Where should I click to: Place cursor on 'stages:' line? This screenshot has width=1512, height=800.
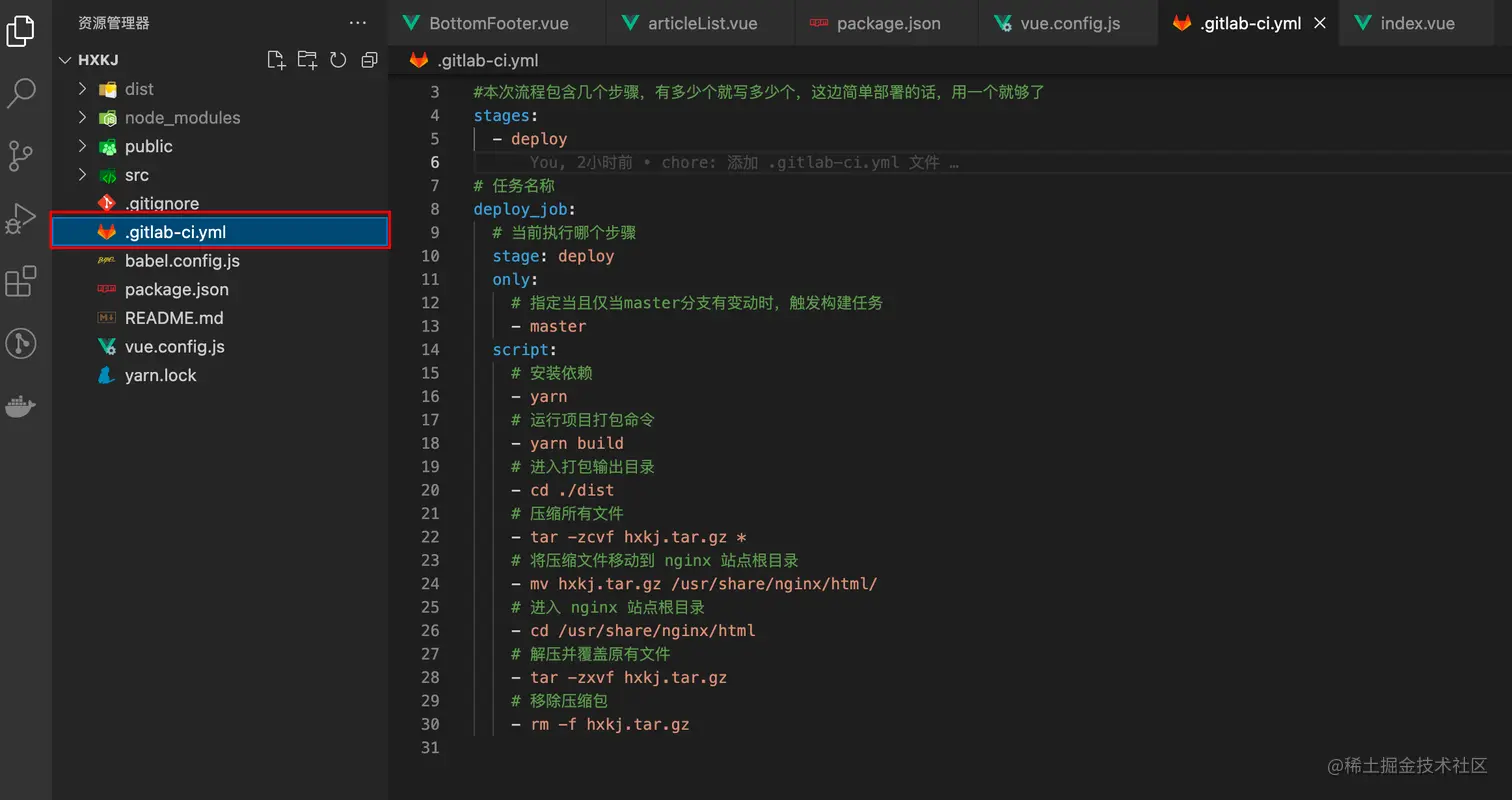pyautogui.click(x=506, y=116)
